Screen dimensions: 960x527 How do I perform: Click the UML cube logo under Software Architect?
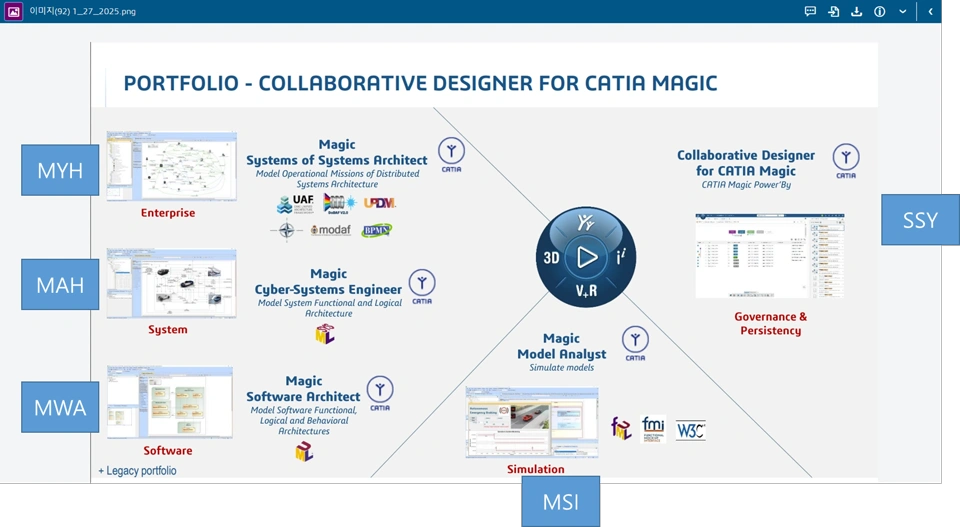(304, 452)
